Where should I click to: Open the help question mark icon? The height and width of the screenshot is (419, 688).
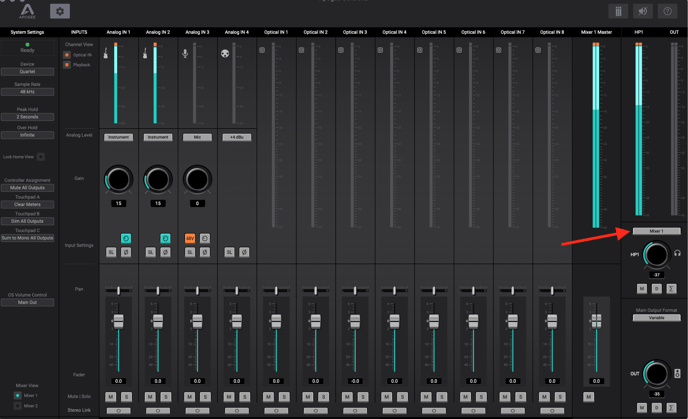click(667, 11)
